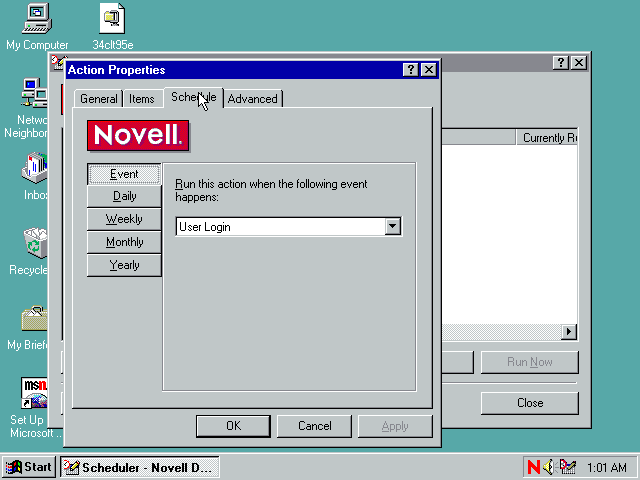Open the Inbox desktop icon

click(35, 167)
